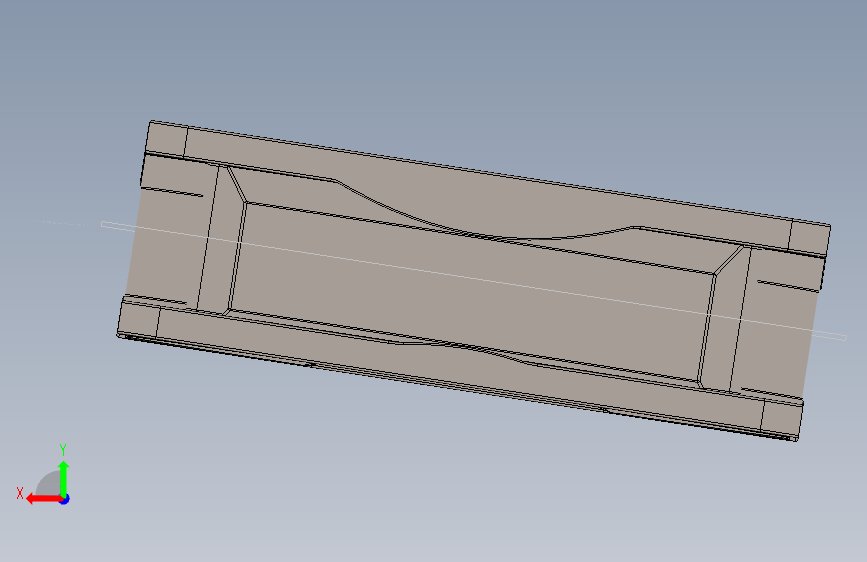Select the top-left corner block of the model

click(x=167, y=139)
